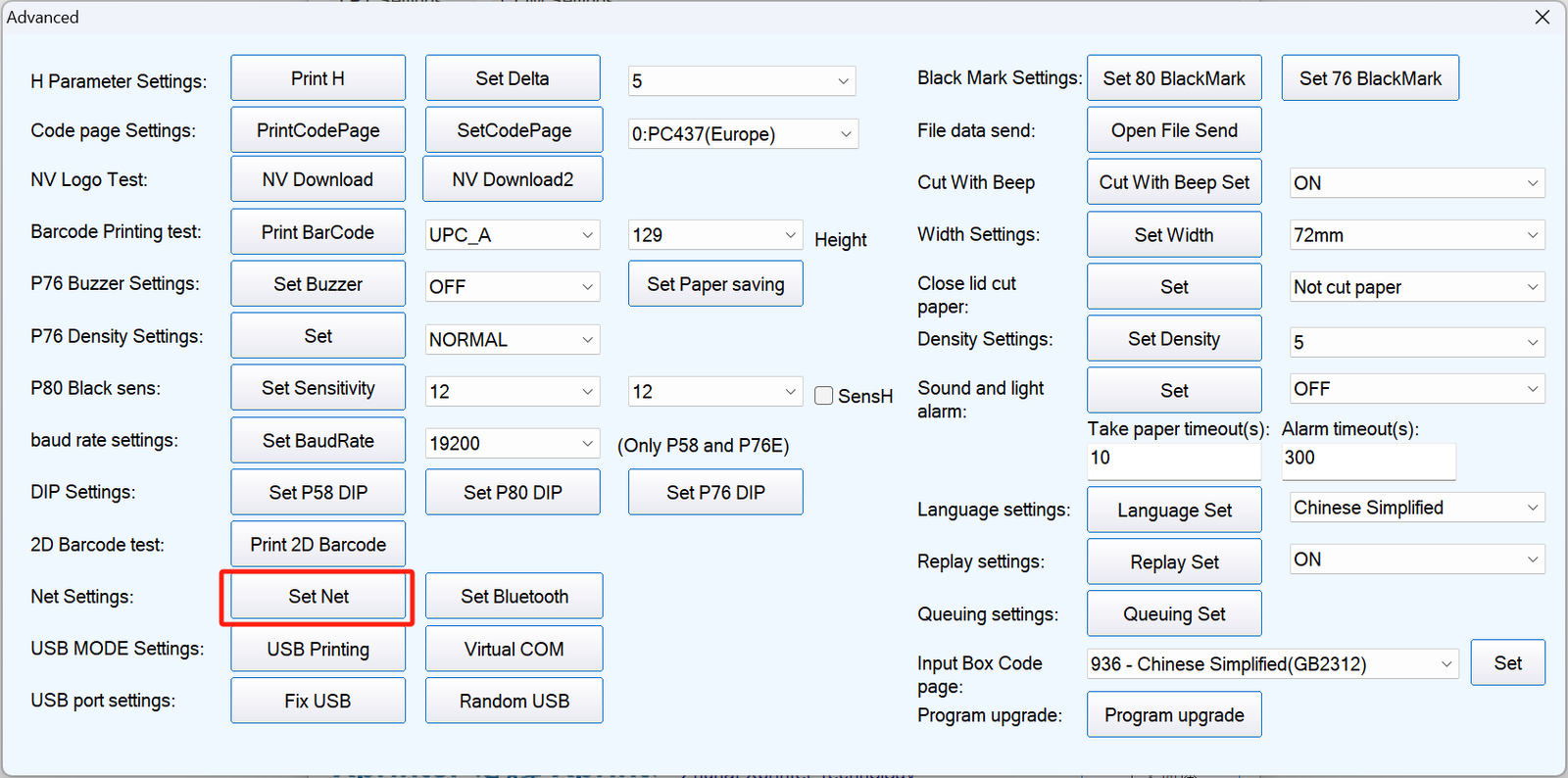1568x778 pixels.
Task: Click the Set Paper saving button
Action: coord(715,284)
